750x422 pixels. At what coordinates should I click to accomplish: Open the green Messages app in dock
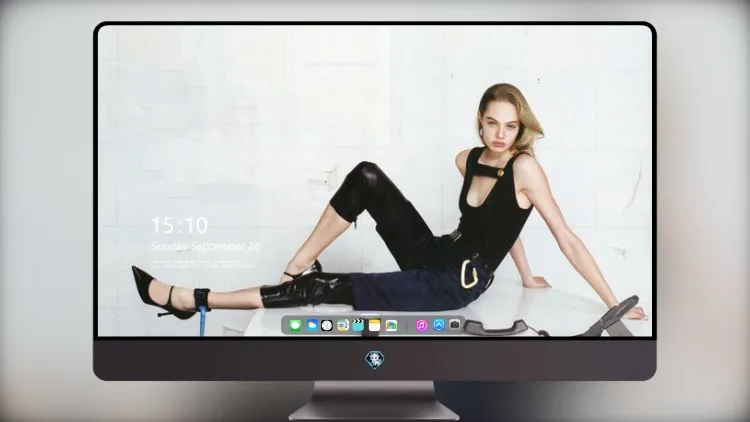tap(295, 325)
